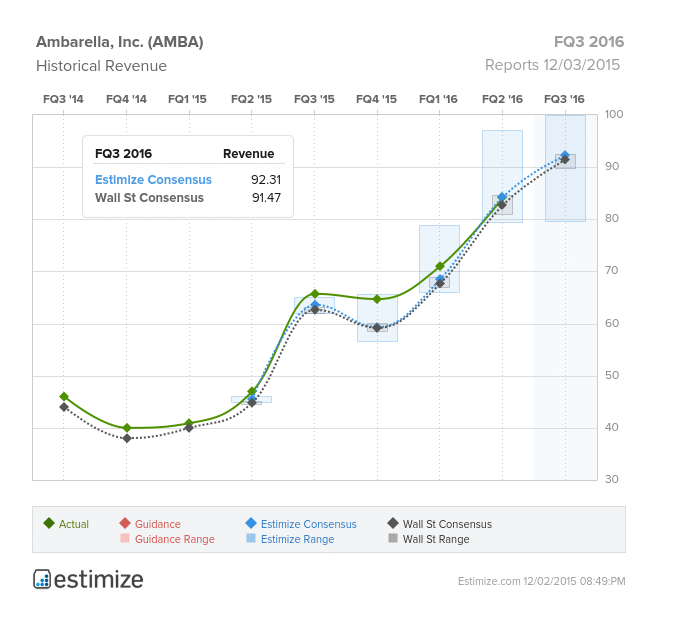Viewport: 675px width, 620px height.
Task: Click the Estimize.com timestamp text
Action: point(542,581)
